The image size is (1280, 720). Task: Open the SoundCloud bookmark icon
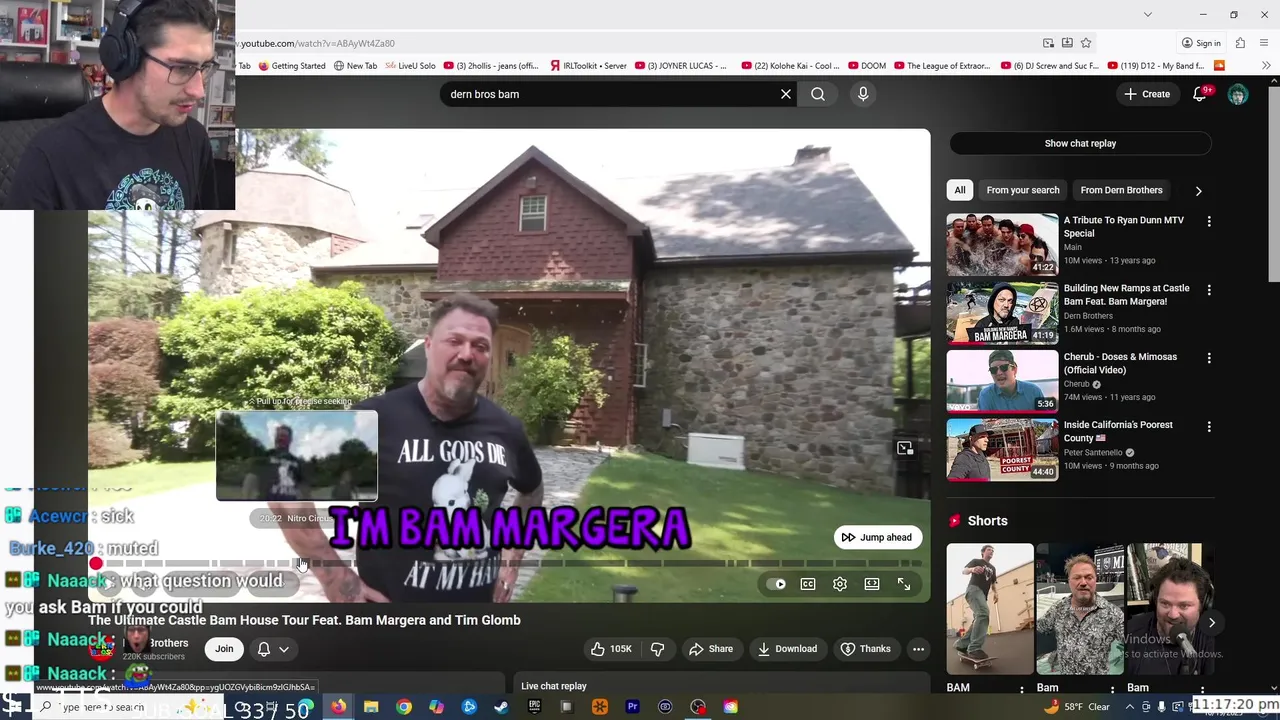click(x=1219, y=66)
